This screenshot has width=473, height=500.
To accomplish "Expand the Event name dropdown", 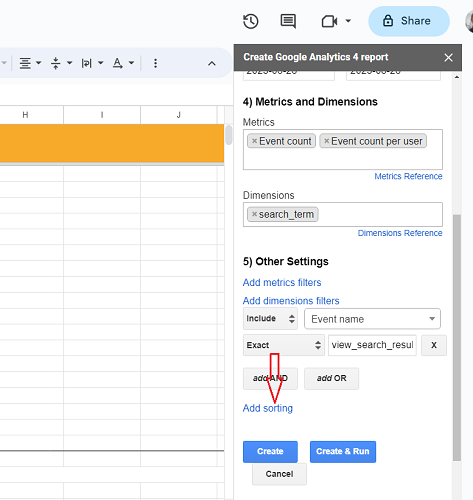I will click(372, 319).
